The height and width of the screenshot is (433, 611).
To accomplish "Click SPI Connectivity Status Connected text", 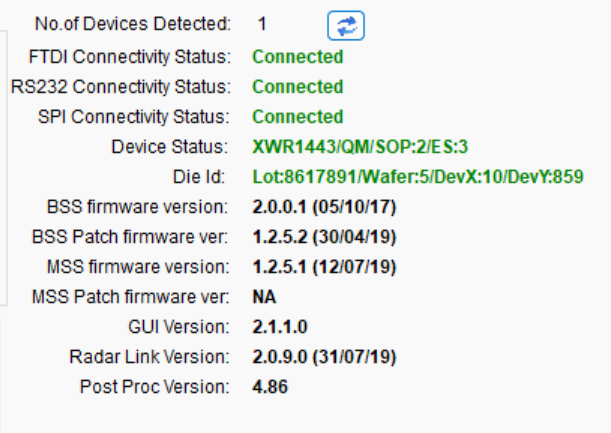I will pos(298,117).
